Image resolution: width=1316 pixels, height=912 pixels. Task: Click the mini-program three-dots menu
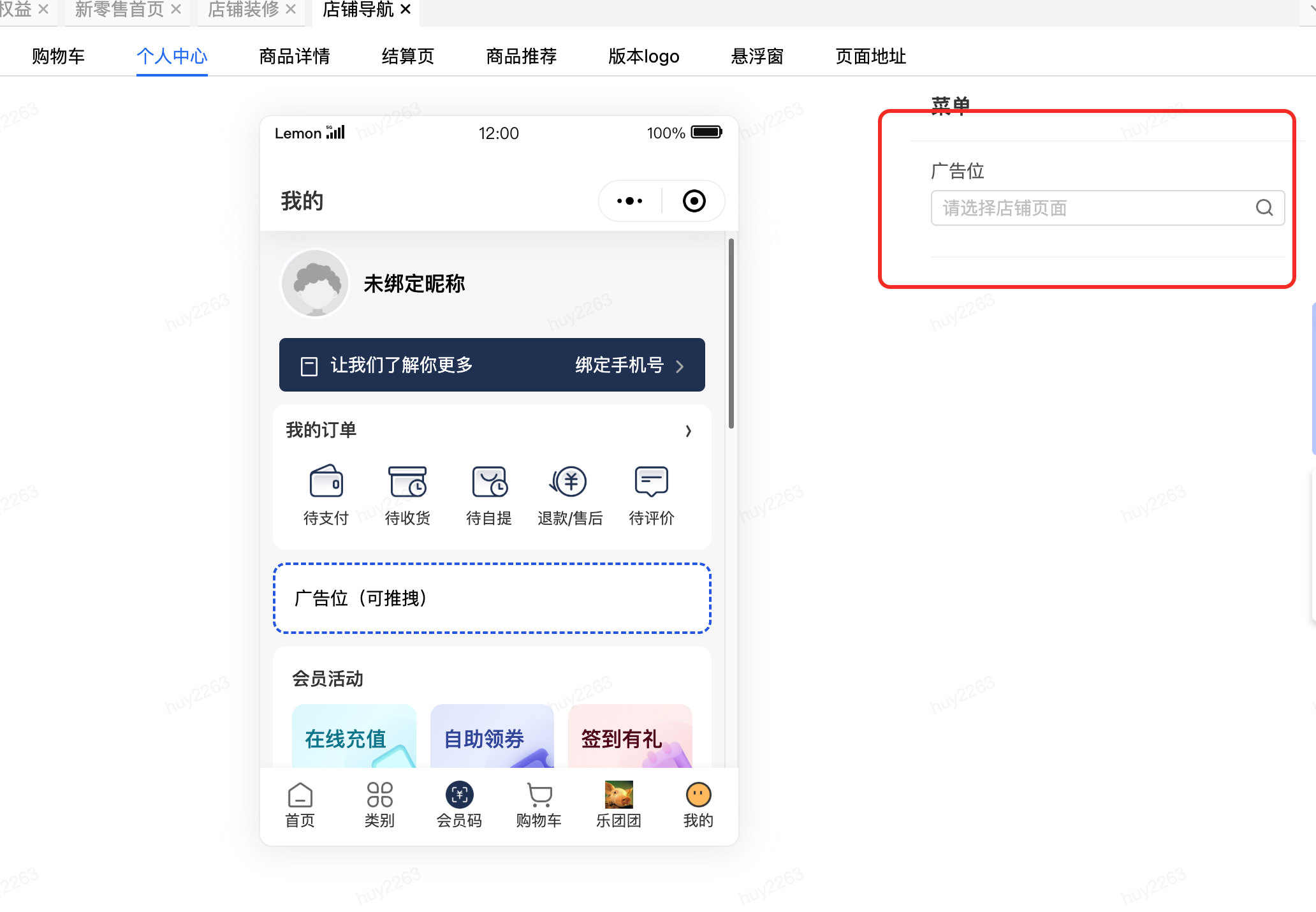click(629, 201)
